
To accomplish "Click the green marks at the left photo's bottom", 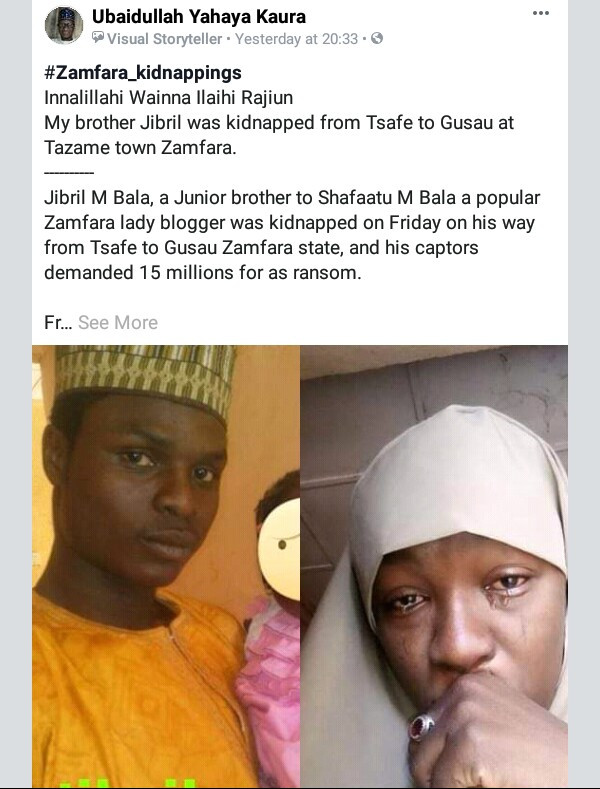I will pyautogui.click(x=127, y=783).
